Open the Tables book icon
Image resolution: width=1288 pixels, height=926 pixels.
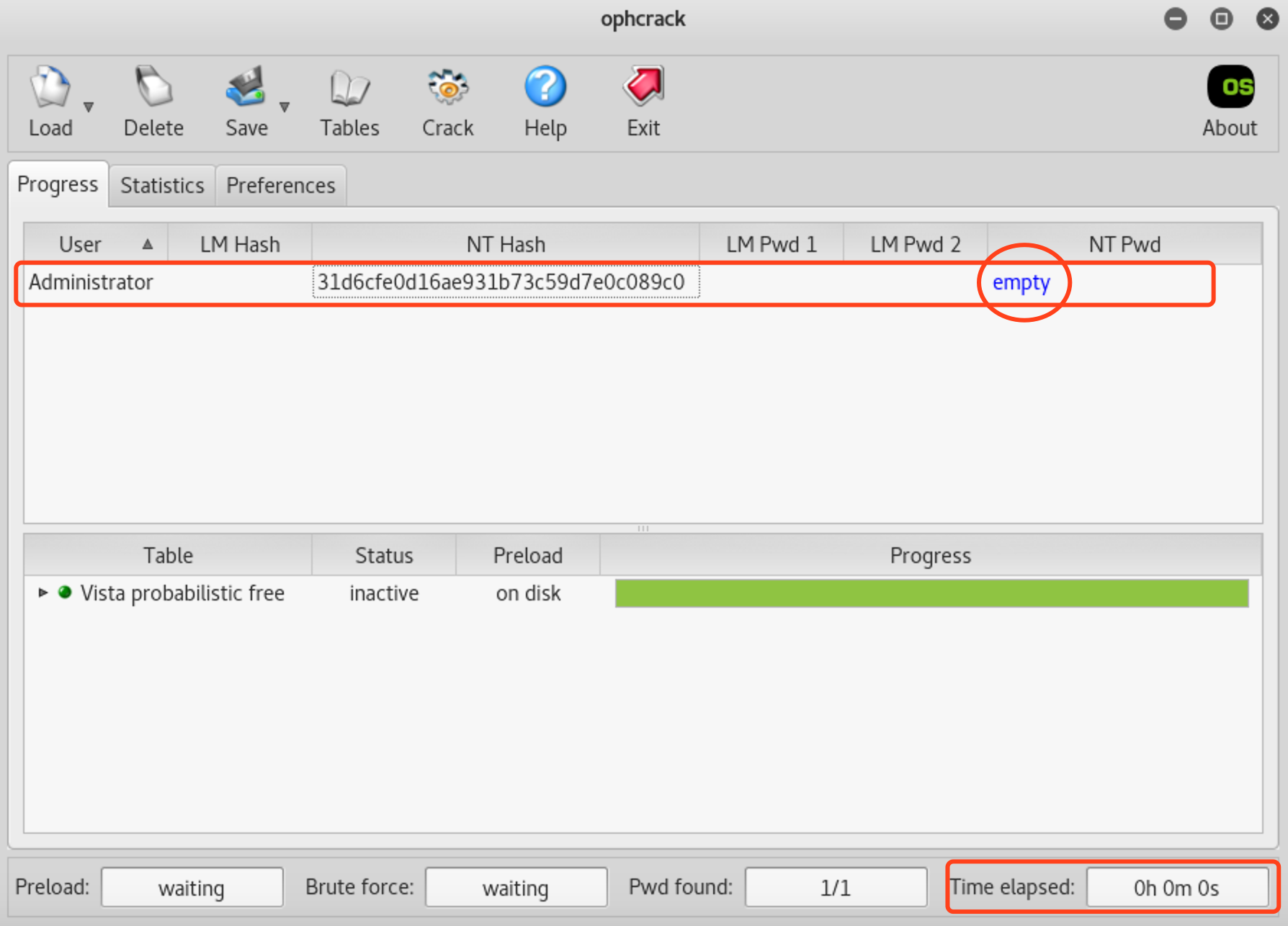tap(349, 88)
